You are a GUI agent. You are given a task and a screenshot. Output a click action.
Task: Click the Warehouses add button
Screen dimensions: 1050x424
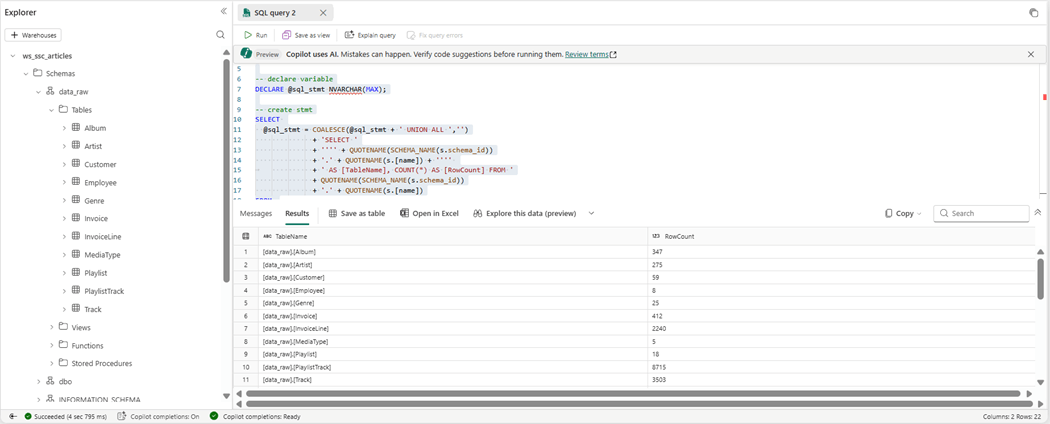click(34, 35)
